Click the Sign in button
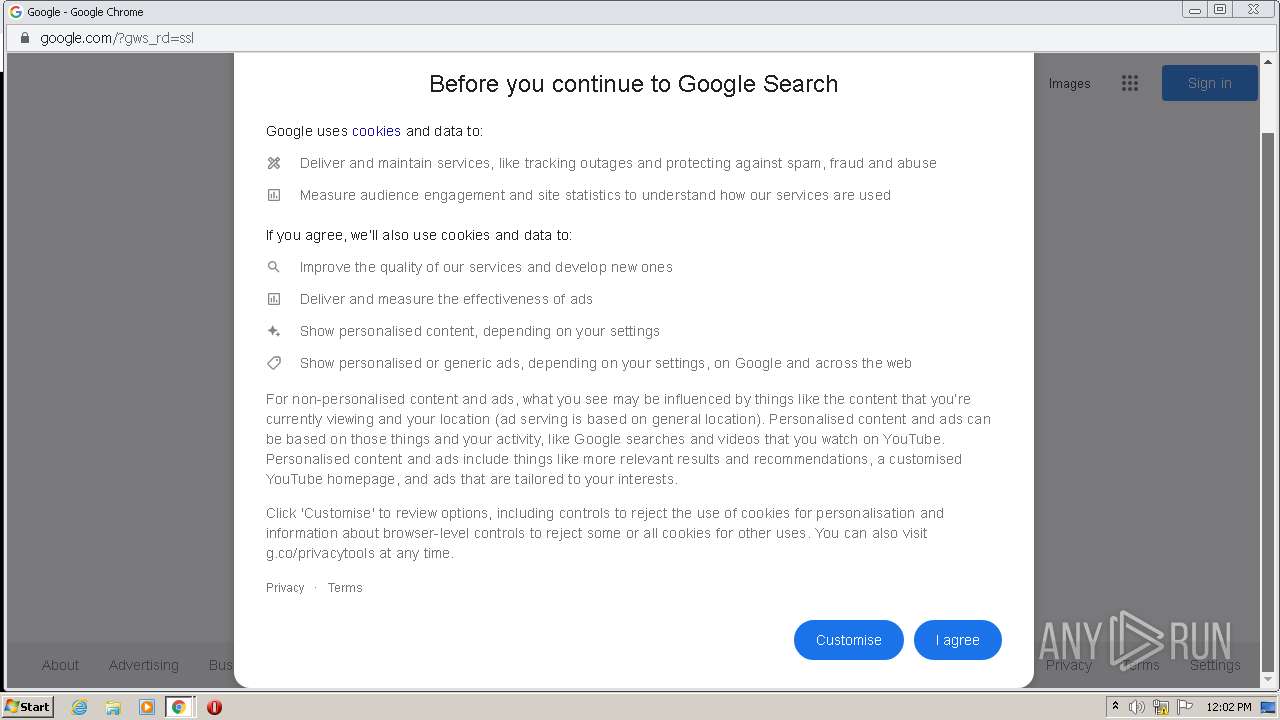This screenshot has width=1280, height=720. pyautogui.click(x=1209, y=83)
